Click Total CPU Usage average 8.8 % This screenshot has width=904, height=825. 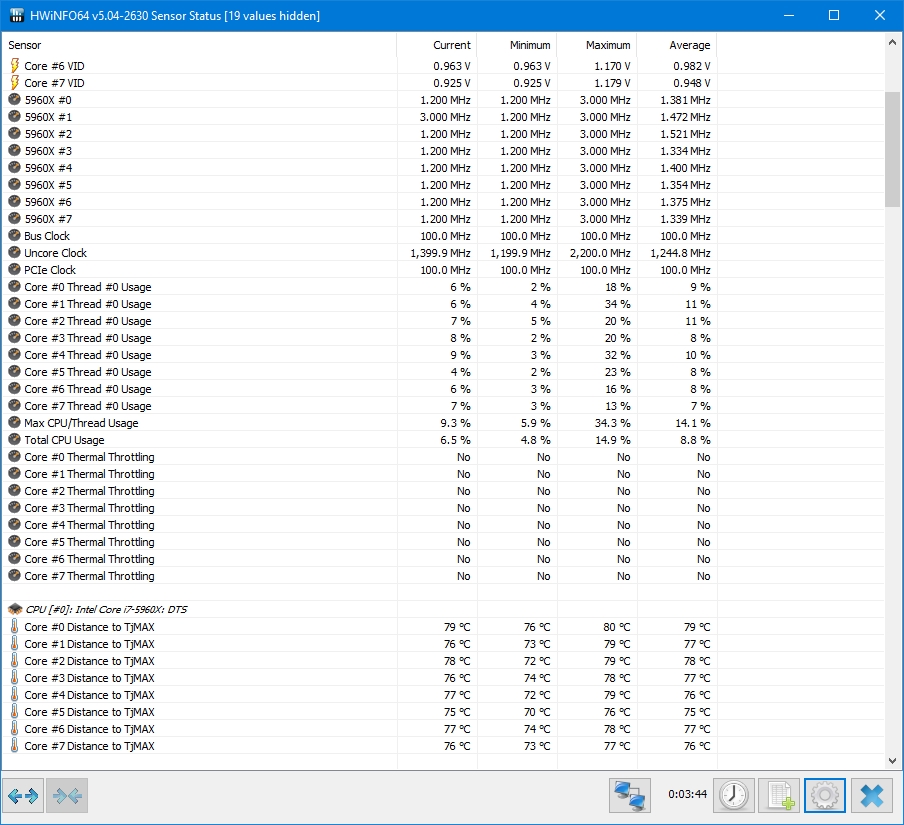(x=695, y=440)
